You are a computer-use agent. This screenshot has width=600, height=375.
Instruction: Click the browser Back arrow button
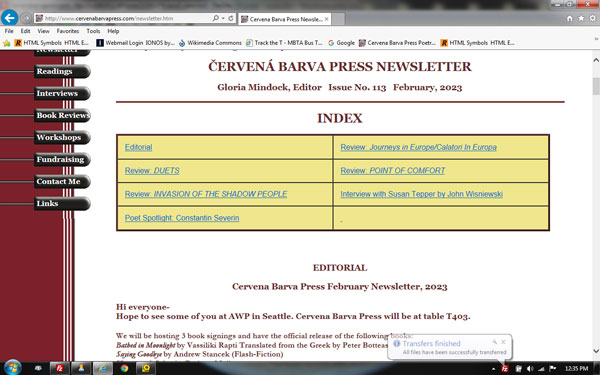[10, 18]
